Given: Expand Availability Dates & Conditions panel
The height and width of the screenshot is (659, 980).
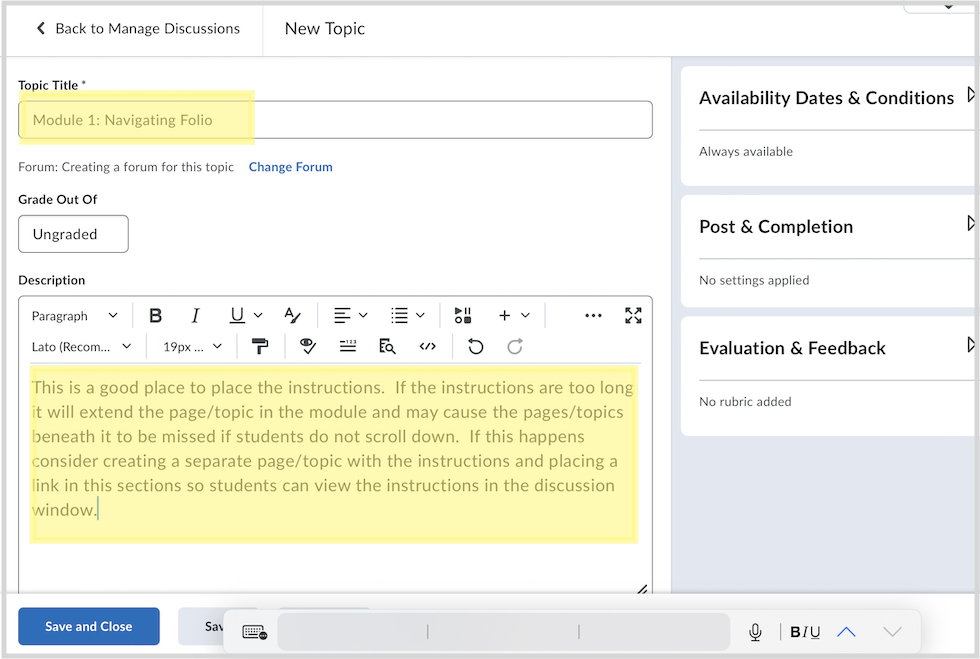Looking at the screenshot, I should pos(970,97).
